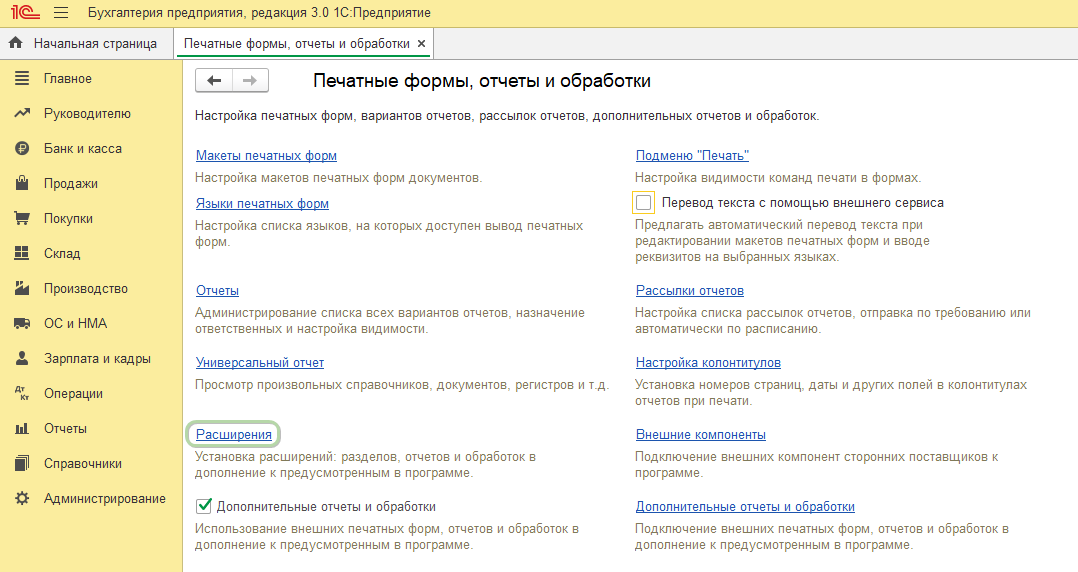Open the Администрирование section label

pyautogui.click(x=104, y=498)
